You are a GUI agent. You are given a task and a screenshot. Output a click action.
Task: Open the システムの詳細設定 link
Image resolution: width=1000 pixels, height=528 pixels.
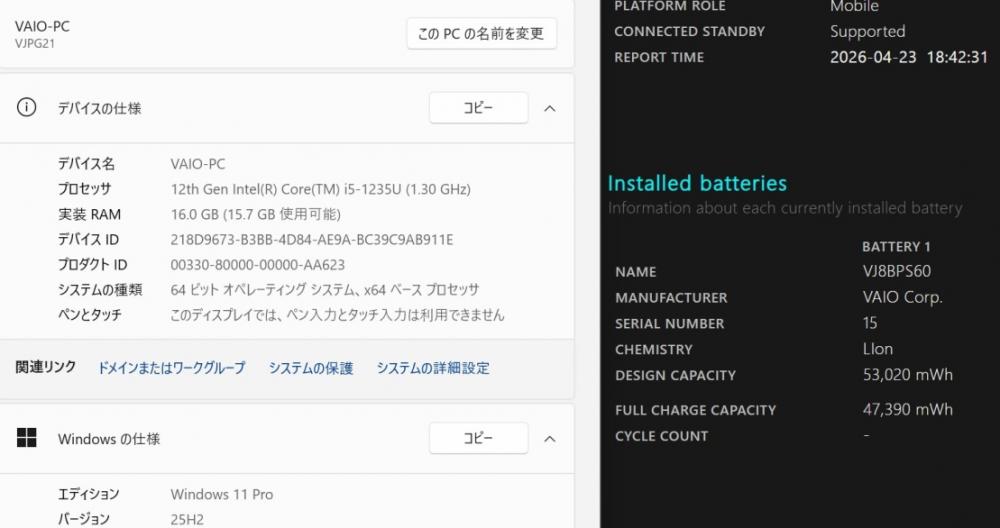click(x=433, y=368)
